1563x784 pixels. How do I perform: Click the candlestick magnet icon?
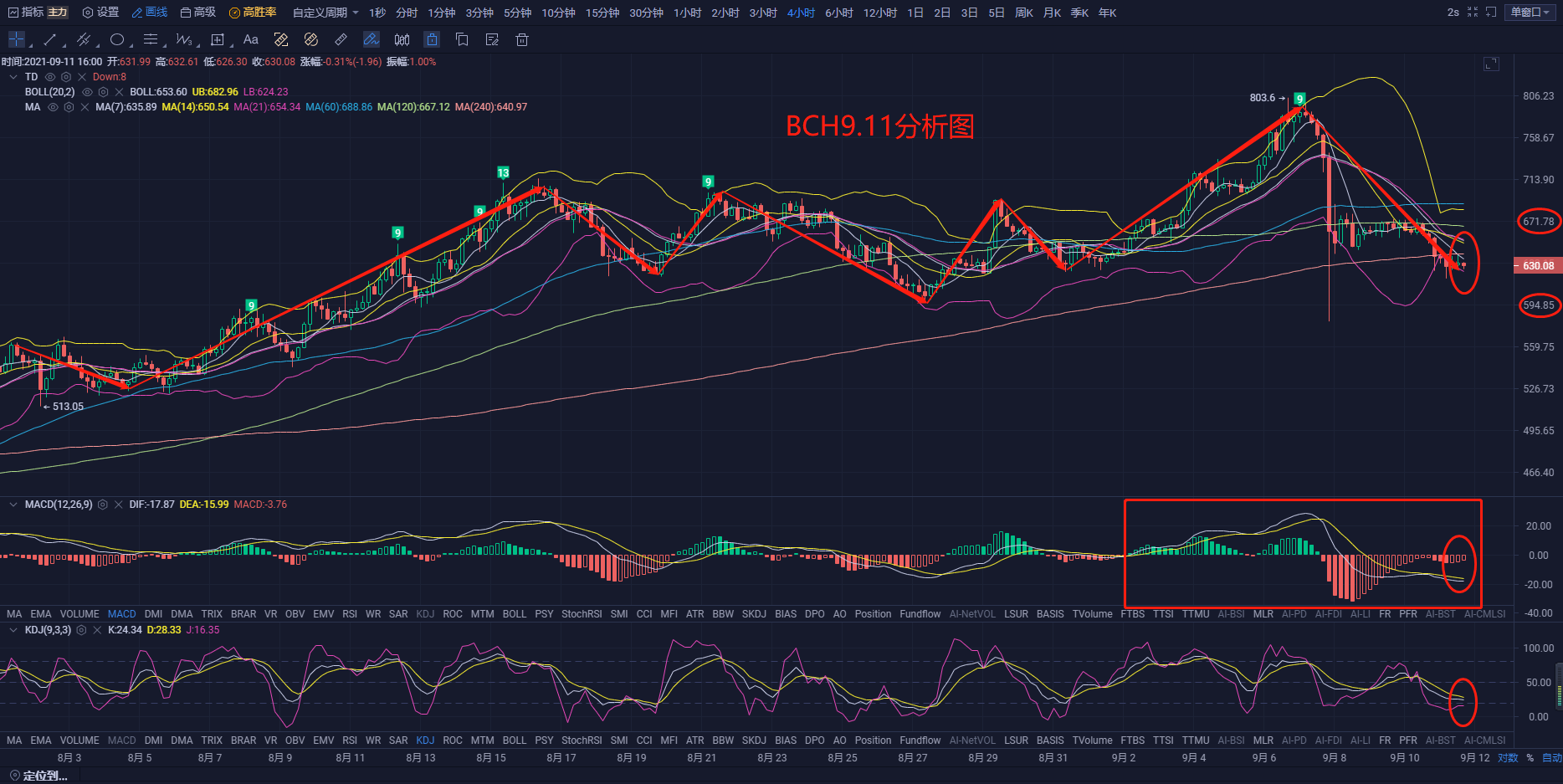[402, 39]
